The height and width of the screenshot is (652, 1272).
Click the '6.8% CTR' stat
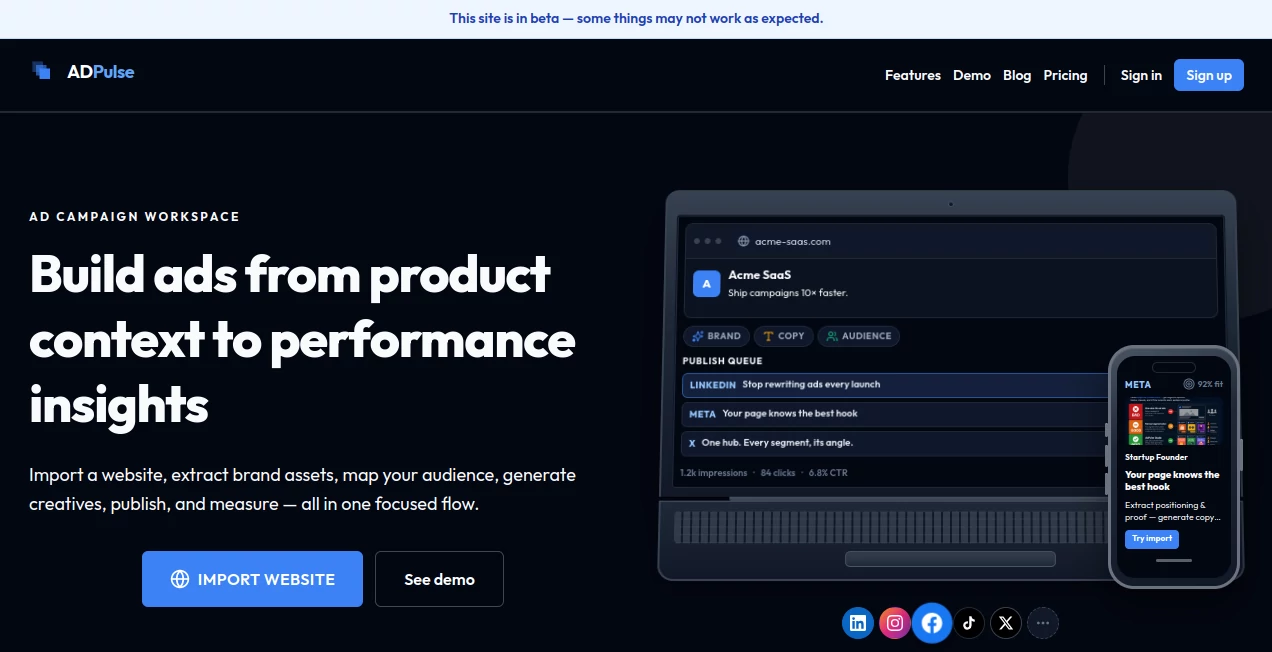pos(827,472)
